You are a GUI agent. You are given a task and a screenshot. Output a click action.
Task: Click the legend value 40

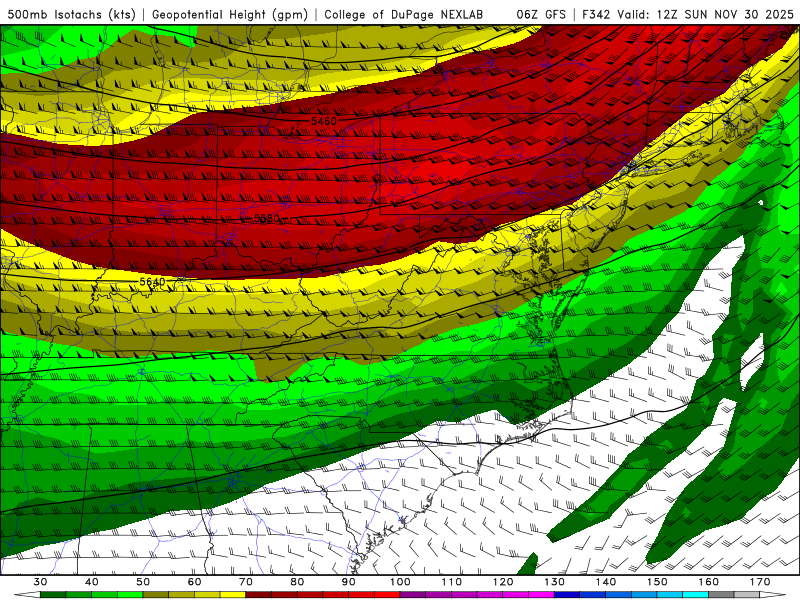[92, 582]
